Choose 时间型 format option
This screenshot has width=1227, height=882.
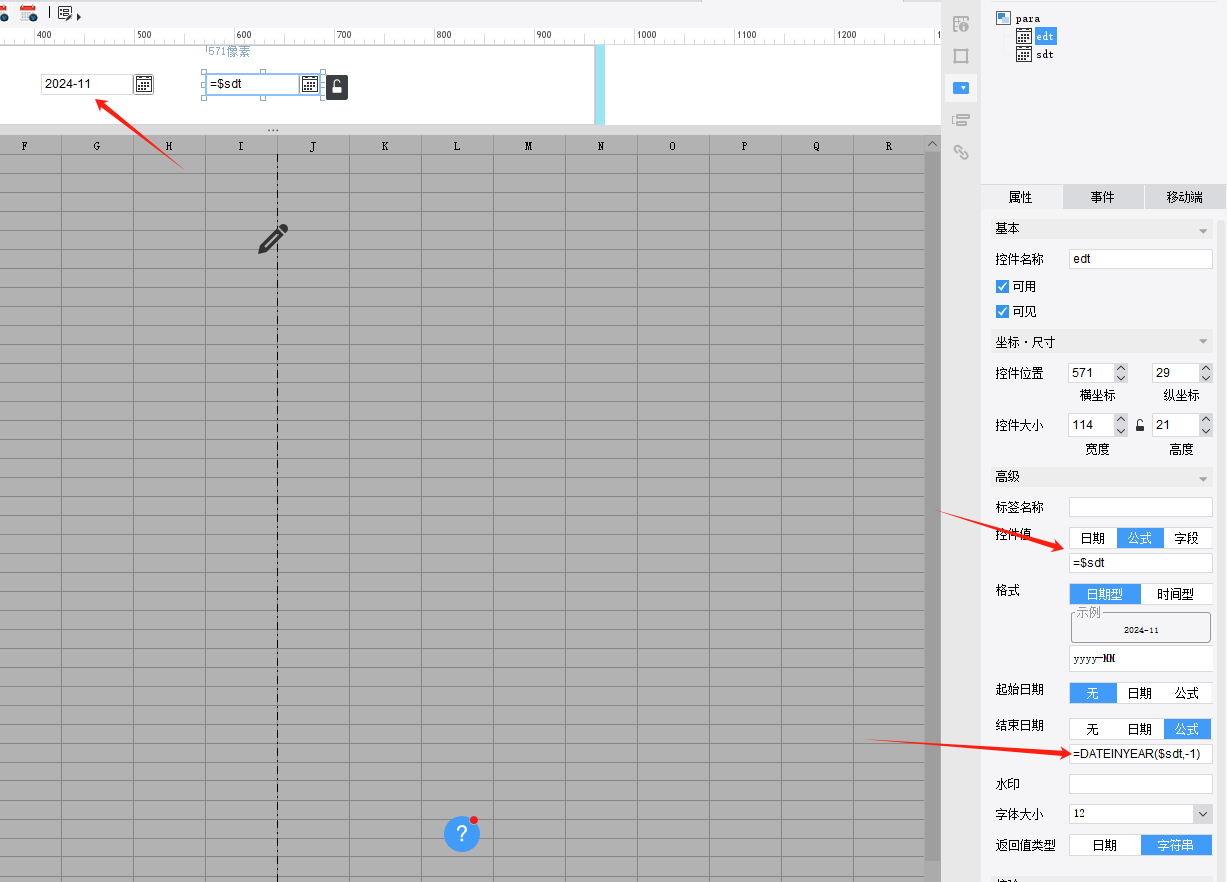click(1176, 594)
